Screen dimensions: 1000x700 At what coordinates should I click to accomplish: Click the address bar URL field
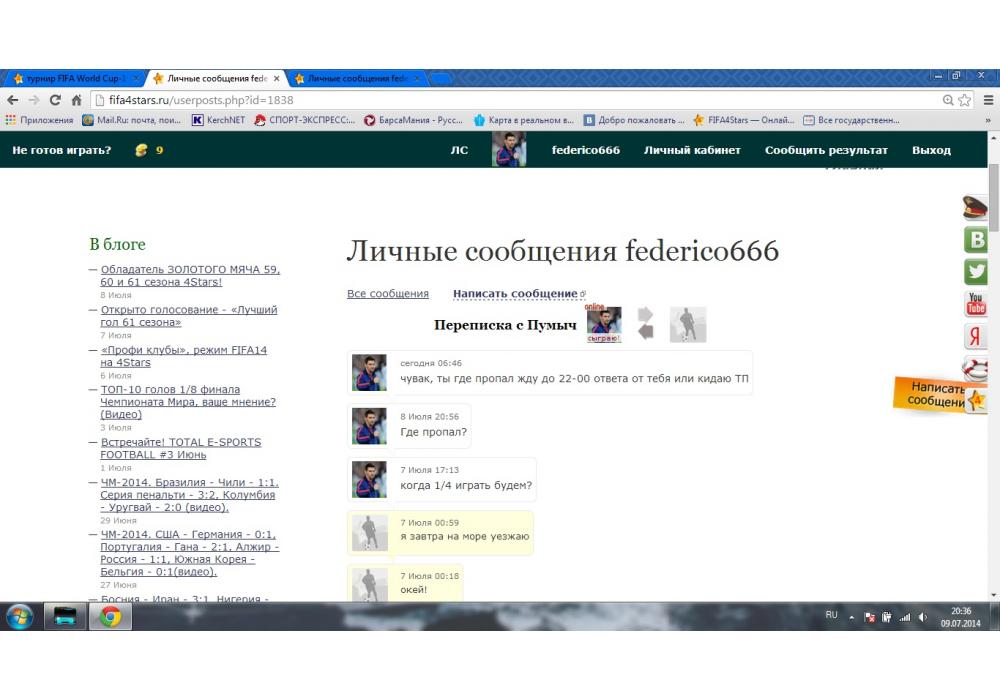[x=500, y=100]
